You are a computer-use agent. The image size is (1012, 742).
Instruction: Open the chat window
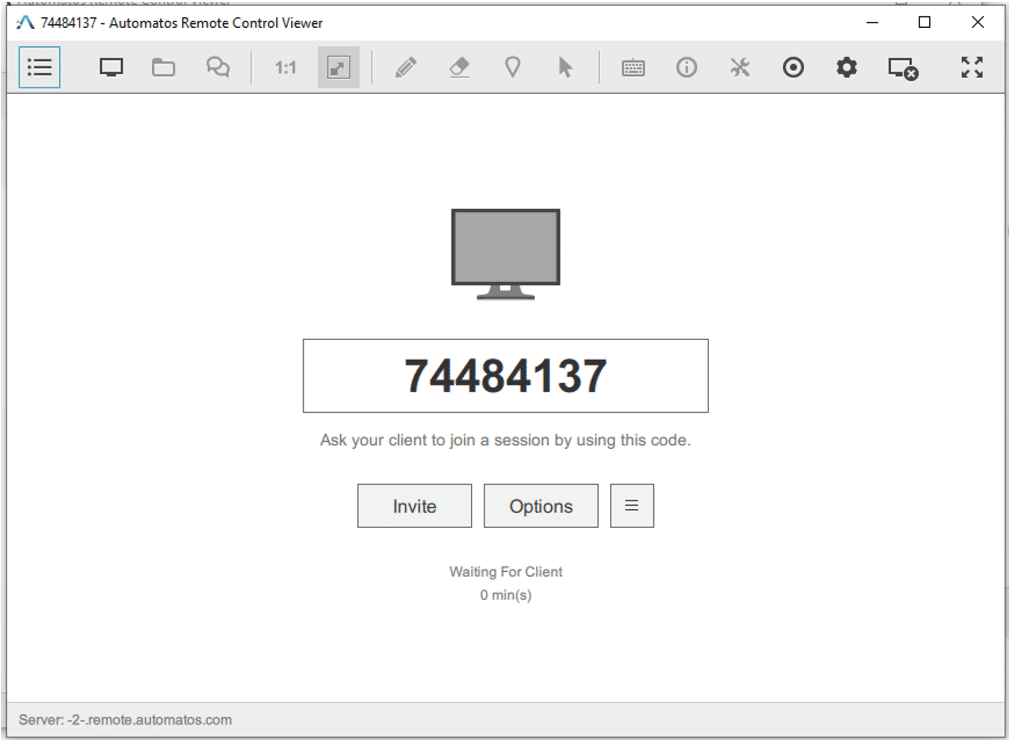click(x=217, y=67)
